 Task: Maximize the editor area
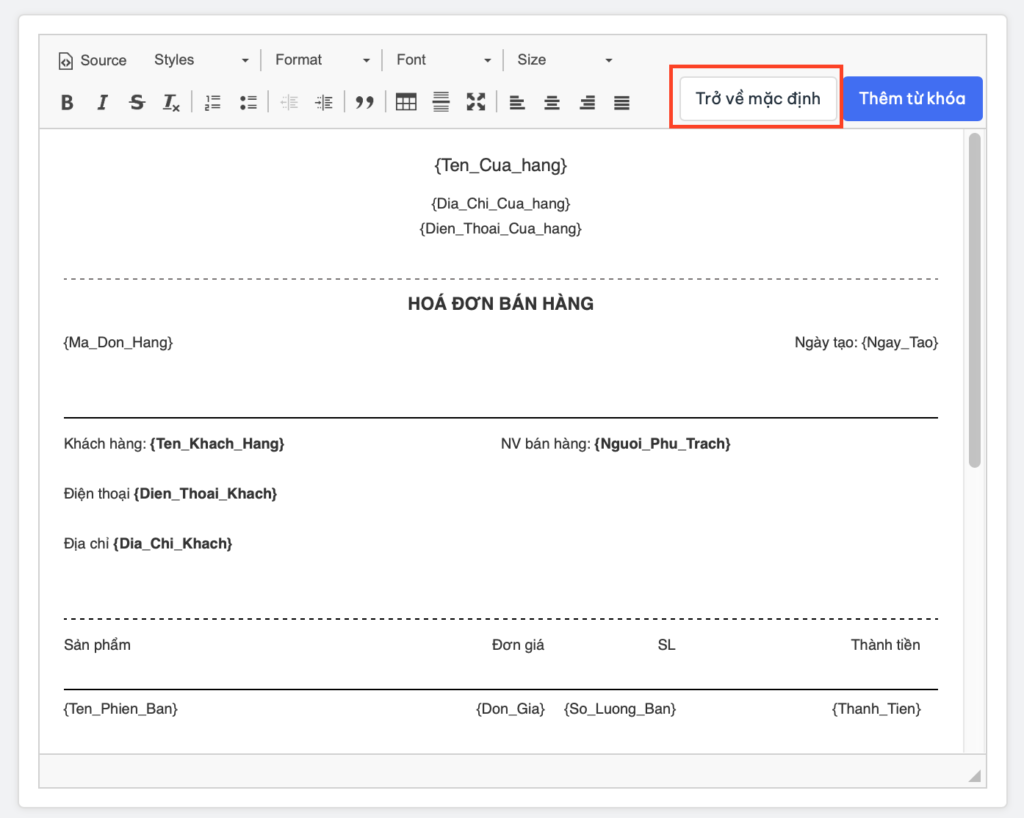(x=476, y=102)
